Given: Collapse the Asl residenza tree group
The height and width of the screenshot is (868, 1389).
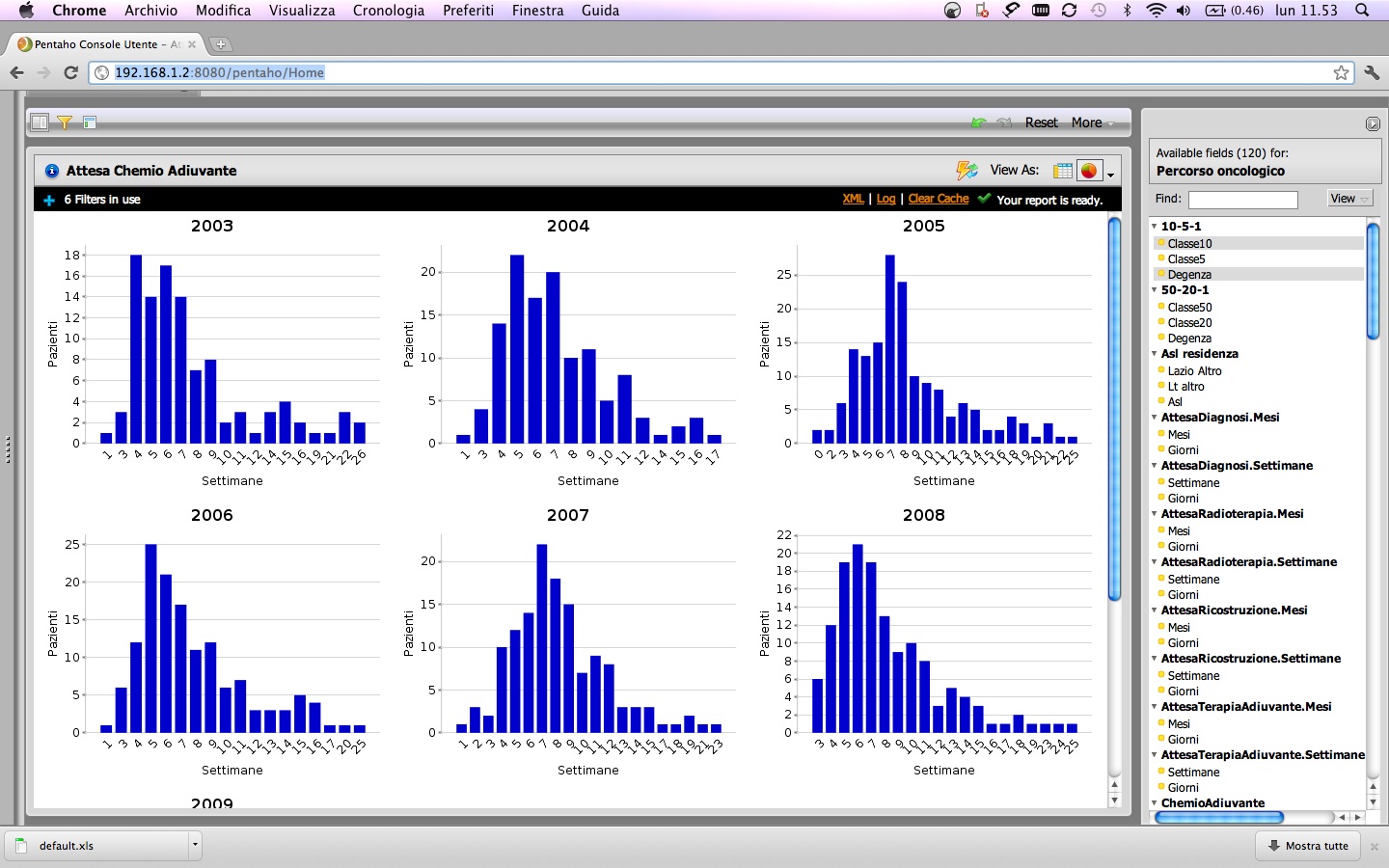Looking at the screenshot, I should coord(1155,354).
